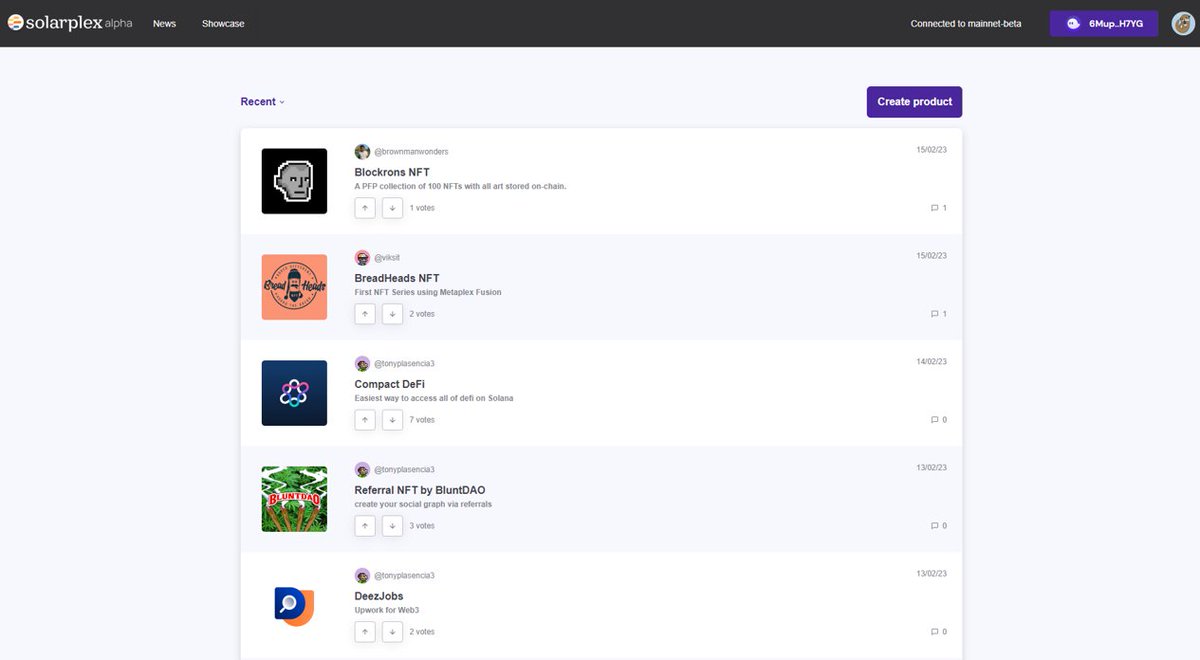Image resolution: width=1200 pixels, height=660 pixels.
Task: Go to the Showcase page
Action: pos(223,23)
